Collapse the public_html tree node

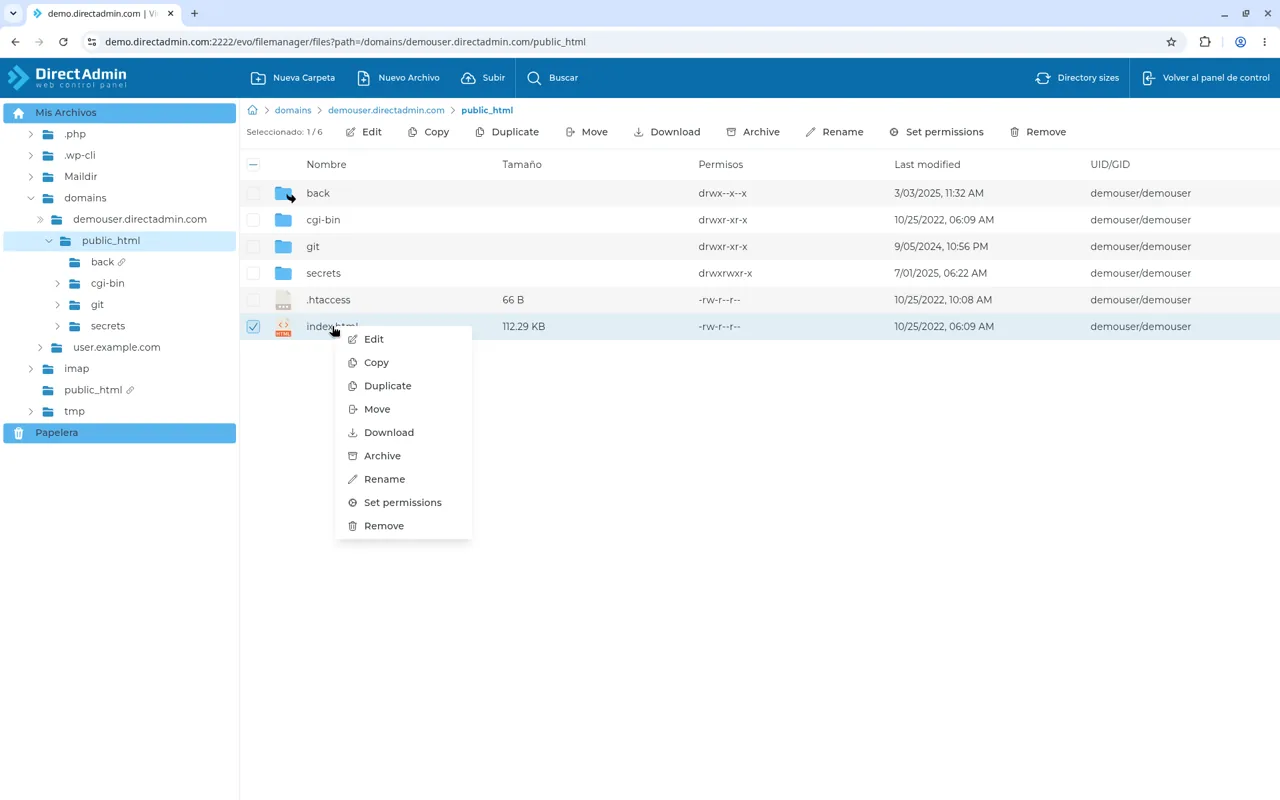click(49, 241)
